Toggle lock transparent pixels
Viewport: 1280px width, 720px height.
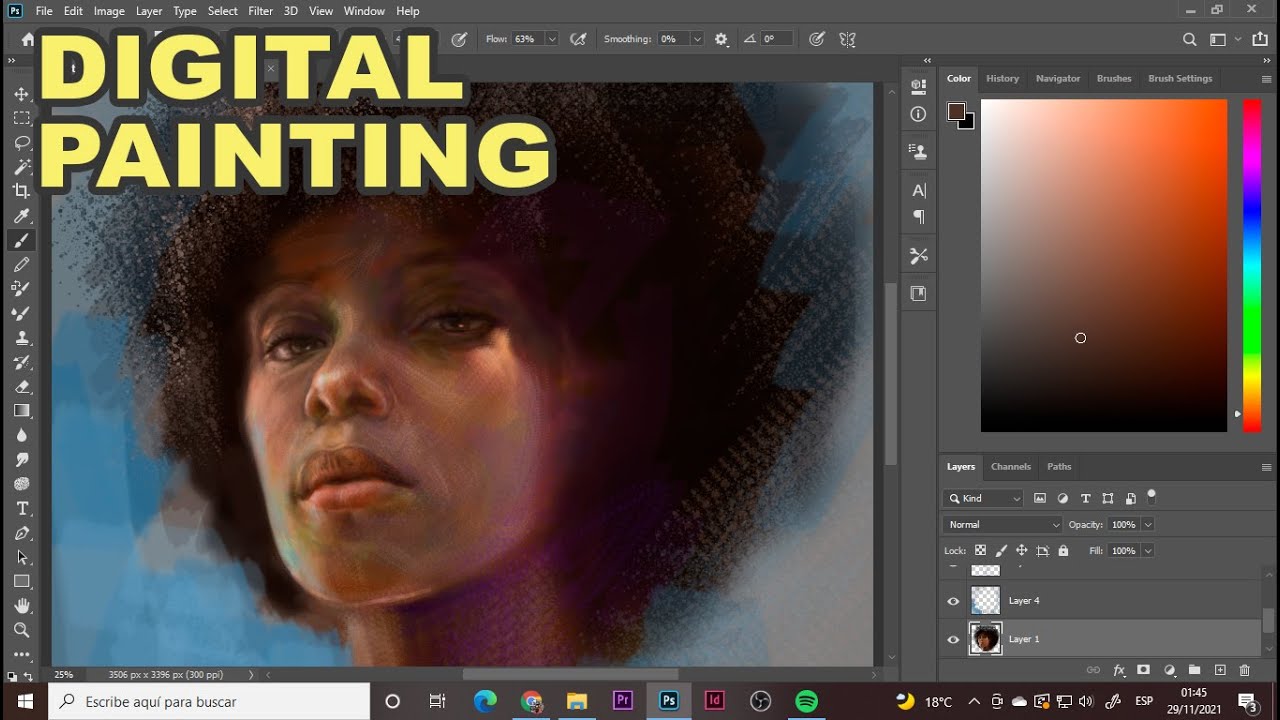click(x=980, y=550)
